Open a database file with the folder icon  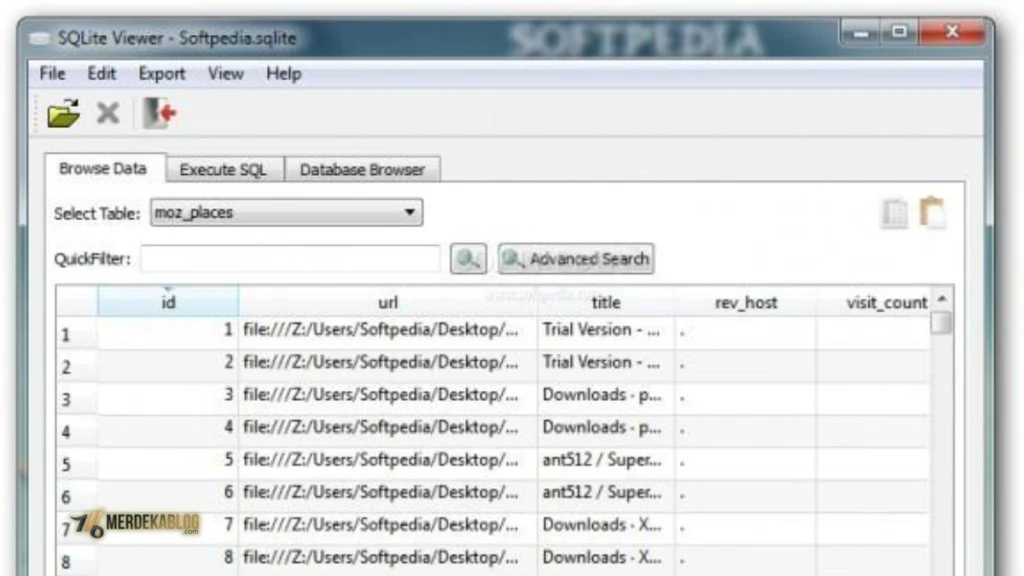click(x=63, y=114)
